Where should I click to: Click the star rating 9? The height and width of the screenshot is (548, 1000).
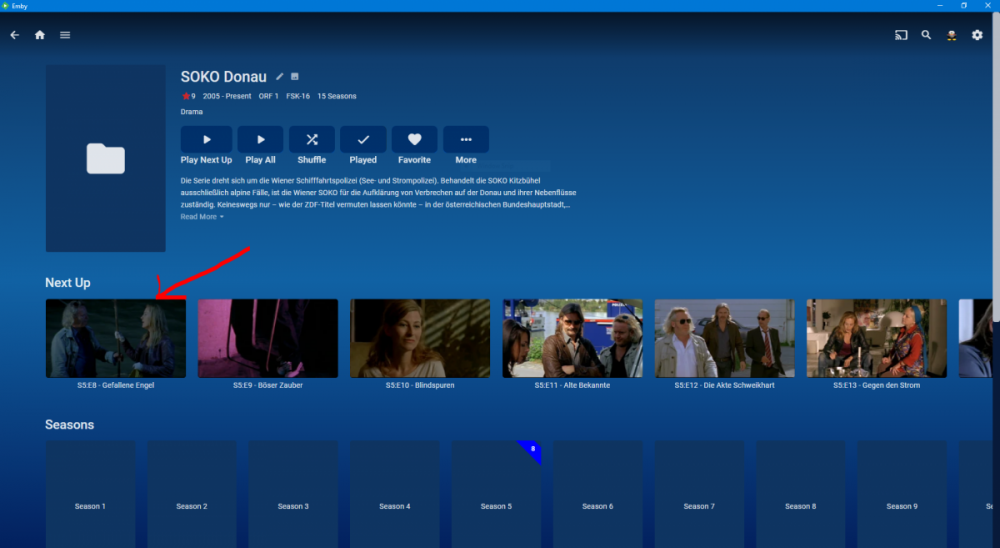[x=189, y=96]
